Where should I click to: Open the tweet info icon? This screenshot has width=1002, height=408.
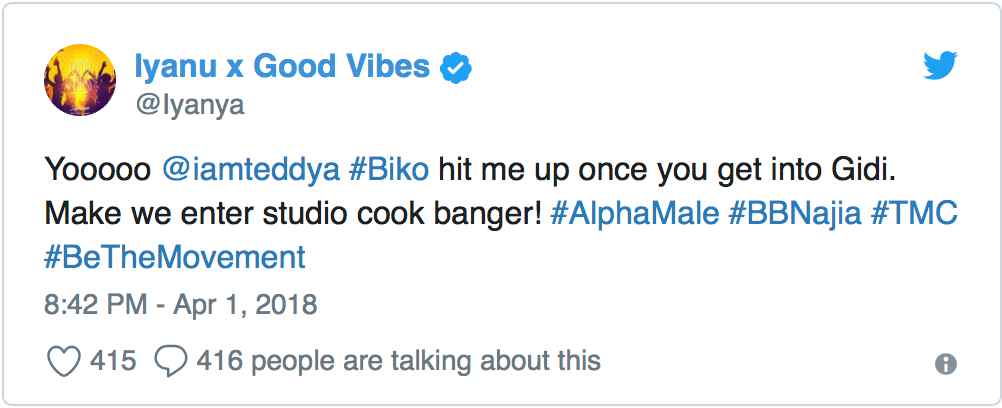(x=945, y=364)
